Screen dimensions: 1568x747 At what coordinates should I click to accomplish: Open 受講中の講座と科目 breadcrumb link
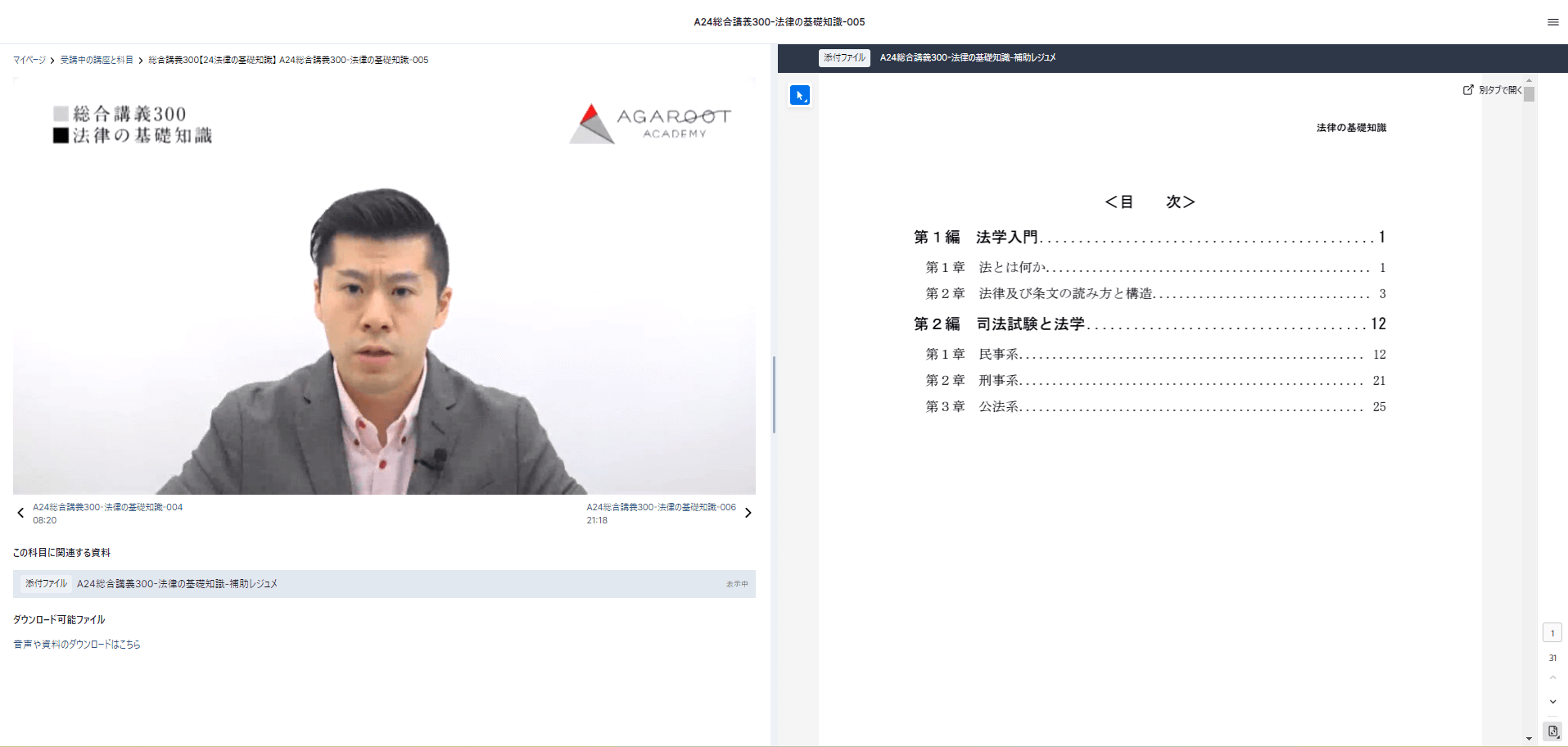pos(97,61)
